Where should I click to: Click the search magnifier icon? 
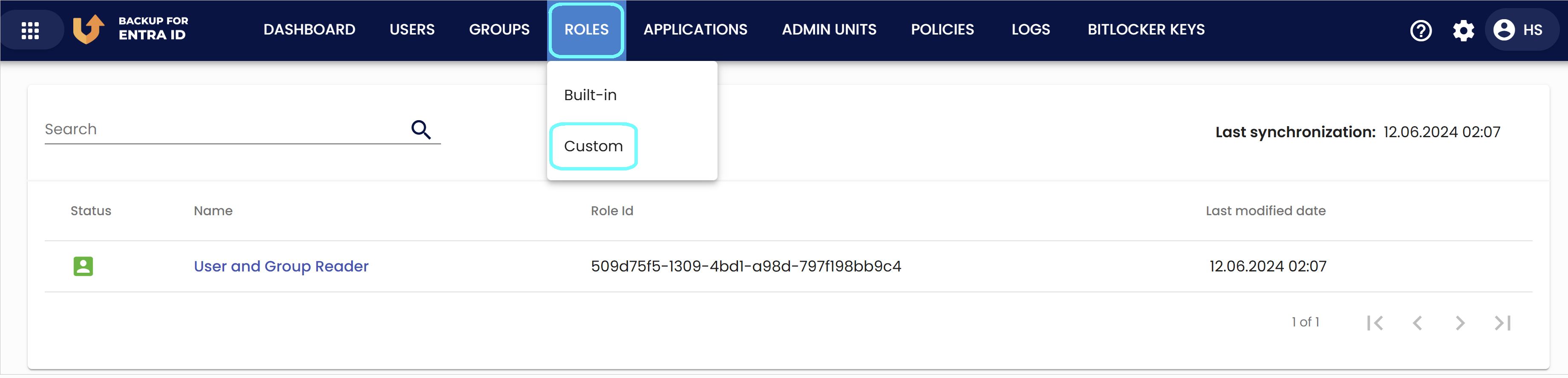pos(421,130)
